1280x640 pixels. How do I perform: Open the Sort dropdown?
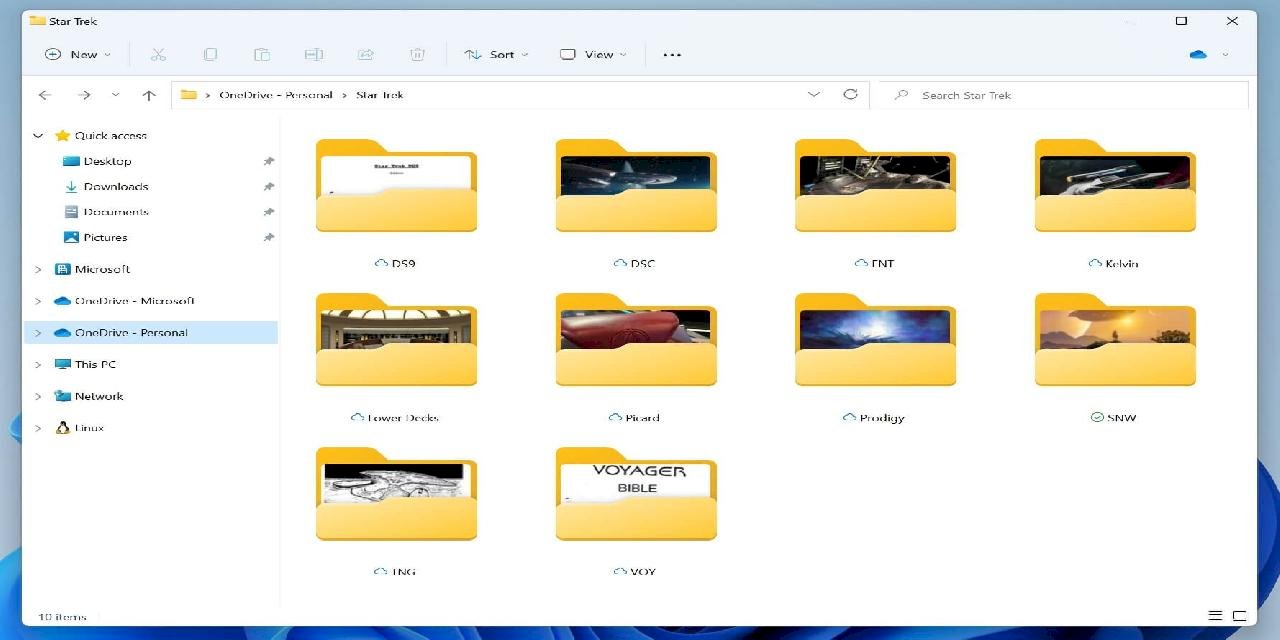coord(495,54)
